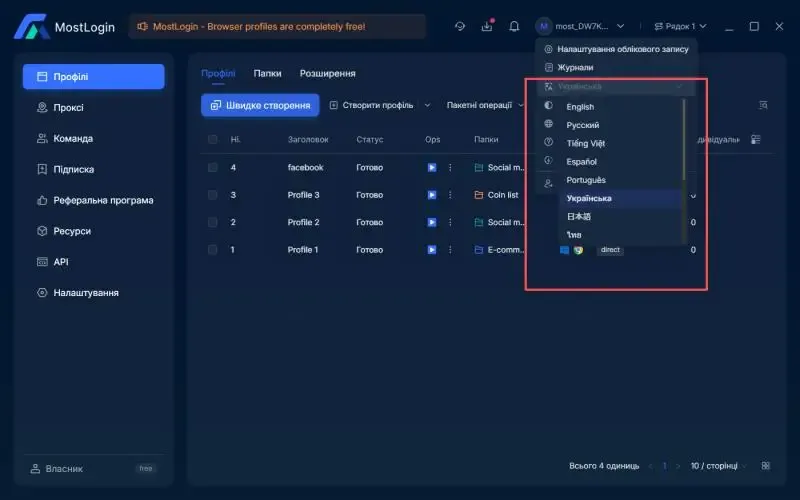Select the Профілі tab above the table

coord(218,73)
